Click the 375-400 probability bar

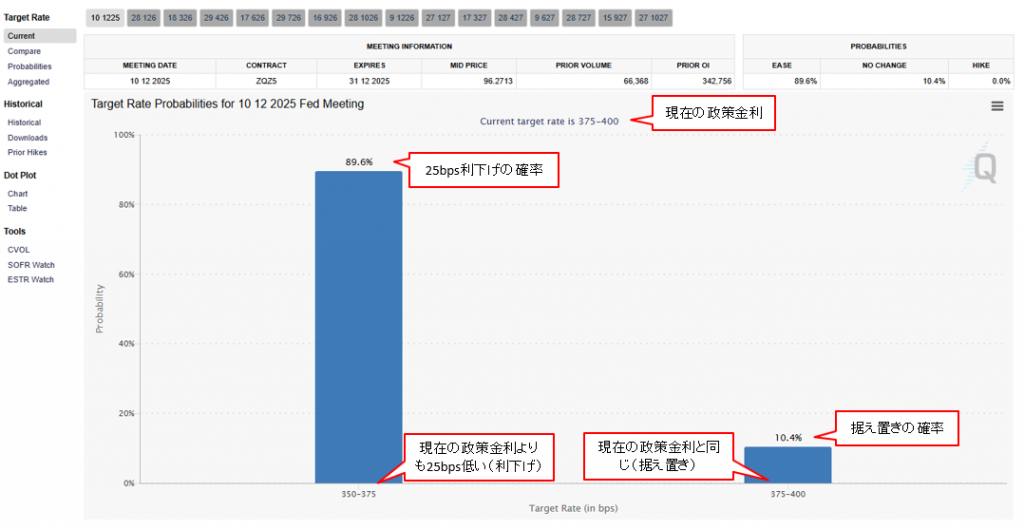(787, 465)
